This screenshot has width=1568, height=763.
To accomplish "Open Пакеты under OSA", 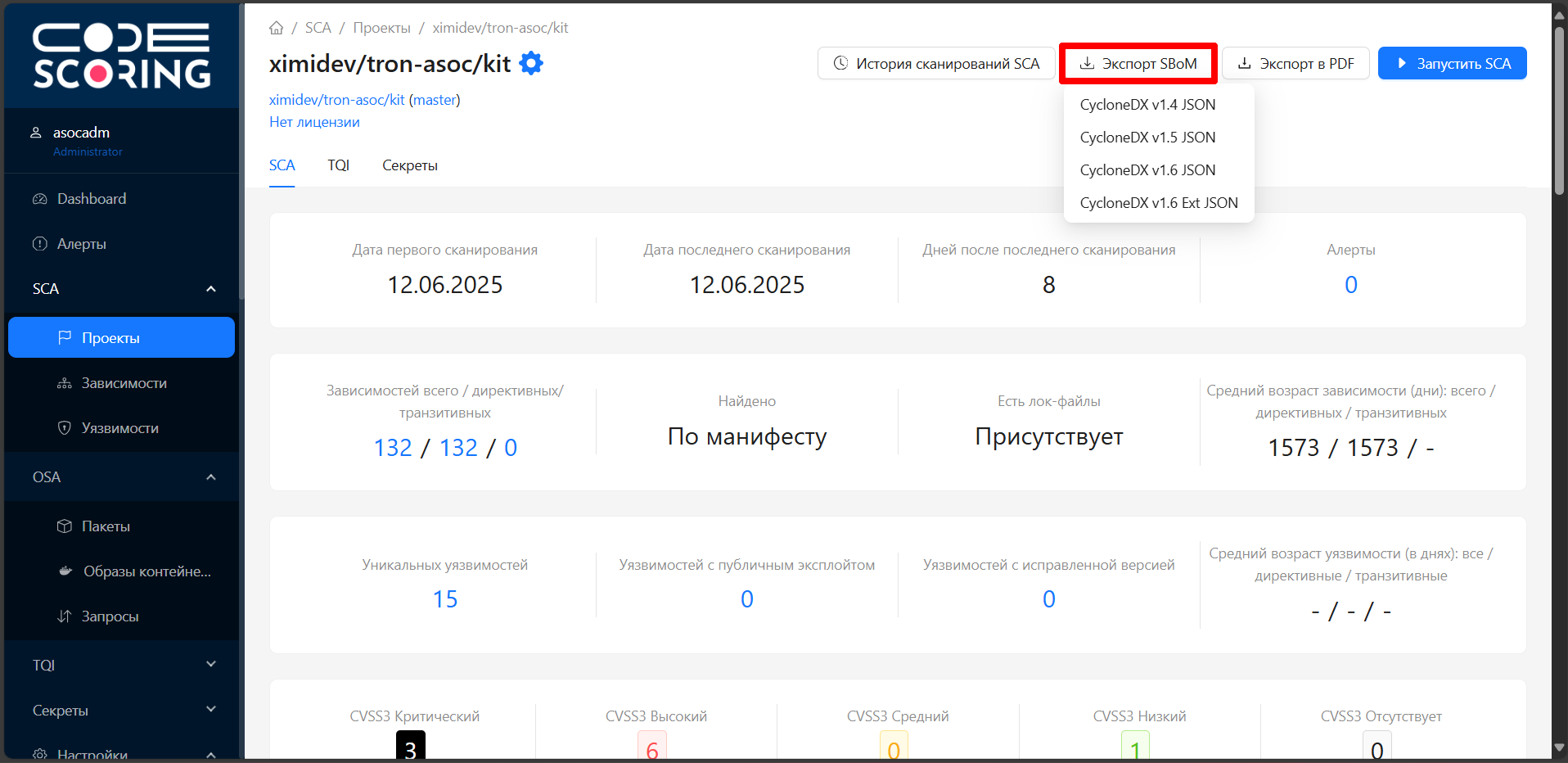I will pos(106,526).
